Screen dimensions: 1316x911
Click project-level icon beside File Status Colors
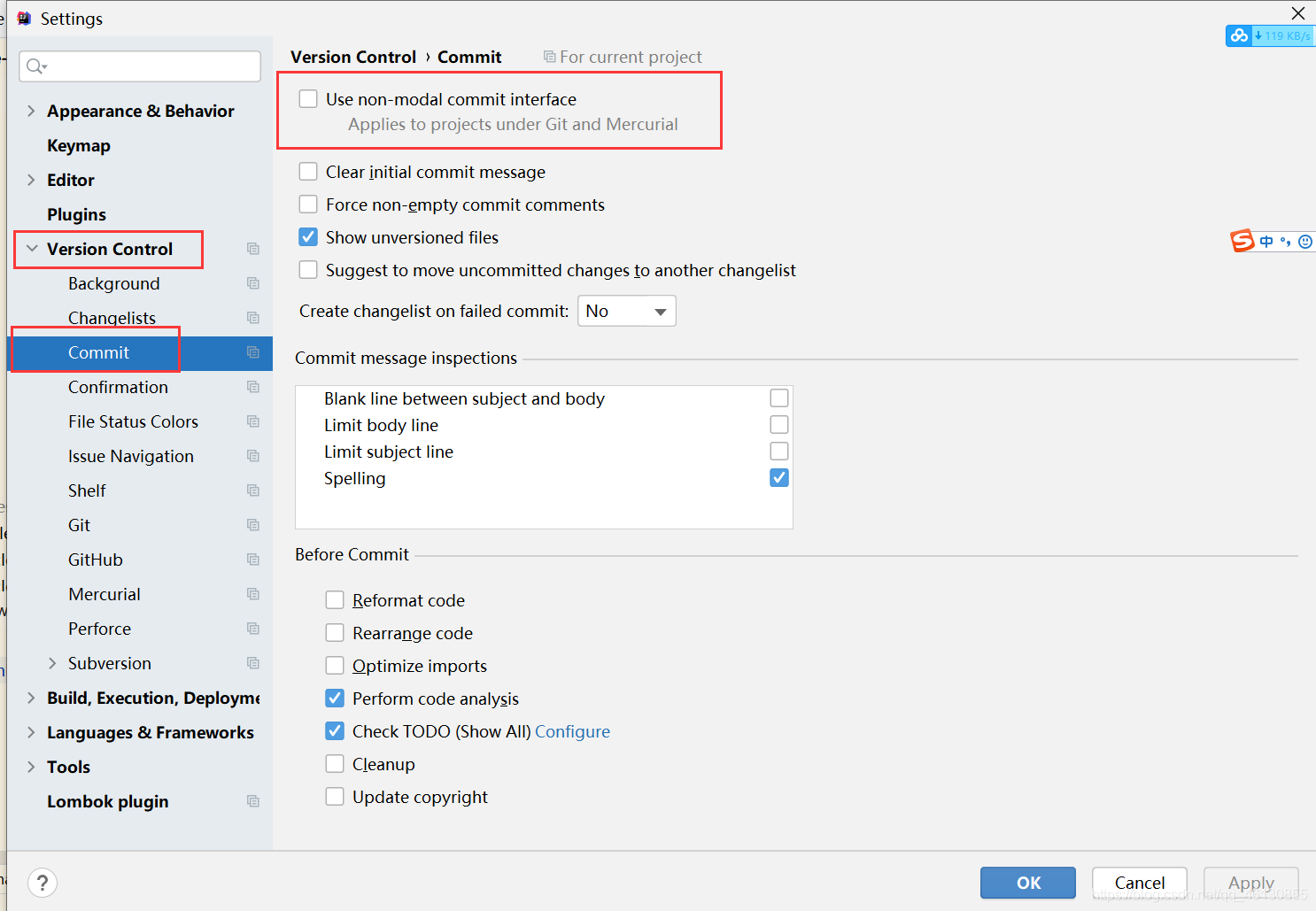tap(253, 421)
